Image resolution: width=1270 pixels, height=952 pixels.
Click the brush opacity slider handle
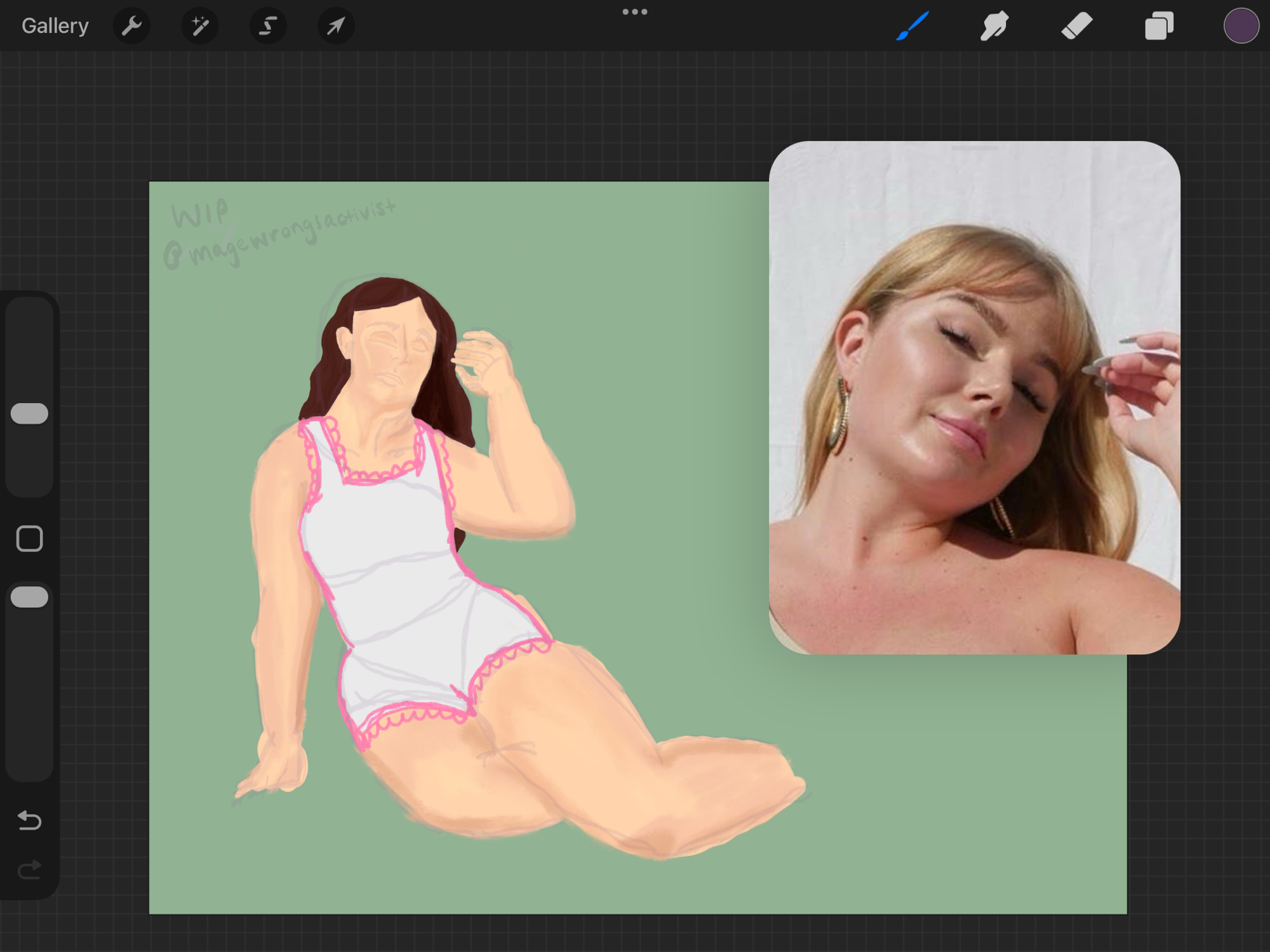pos(29,597)
